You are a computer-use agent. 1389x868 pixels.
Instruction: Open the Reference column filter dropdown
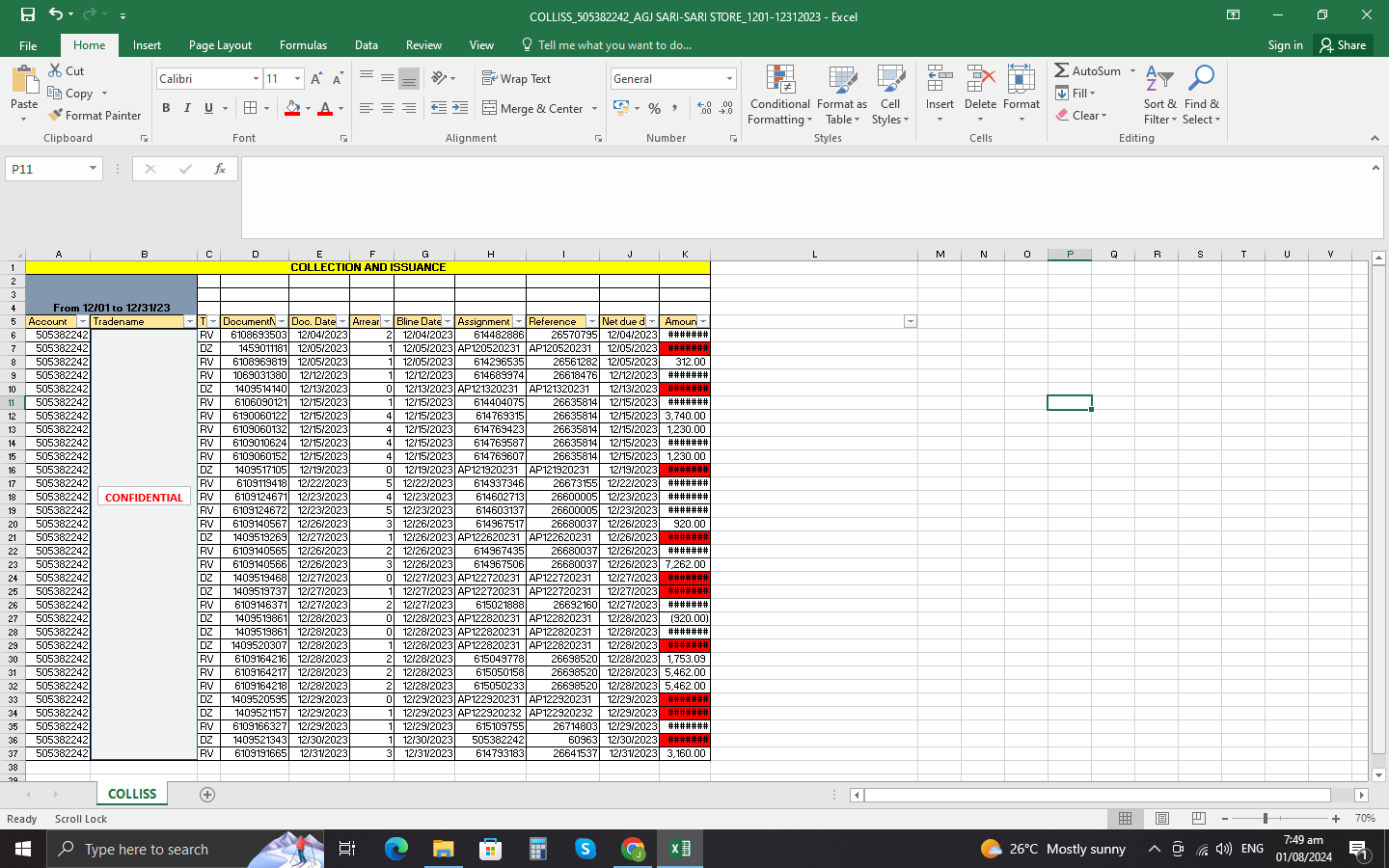coord(592,321)
